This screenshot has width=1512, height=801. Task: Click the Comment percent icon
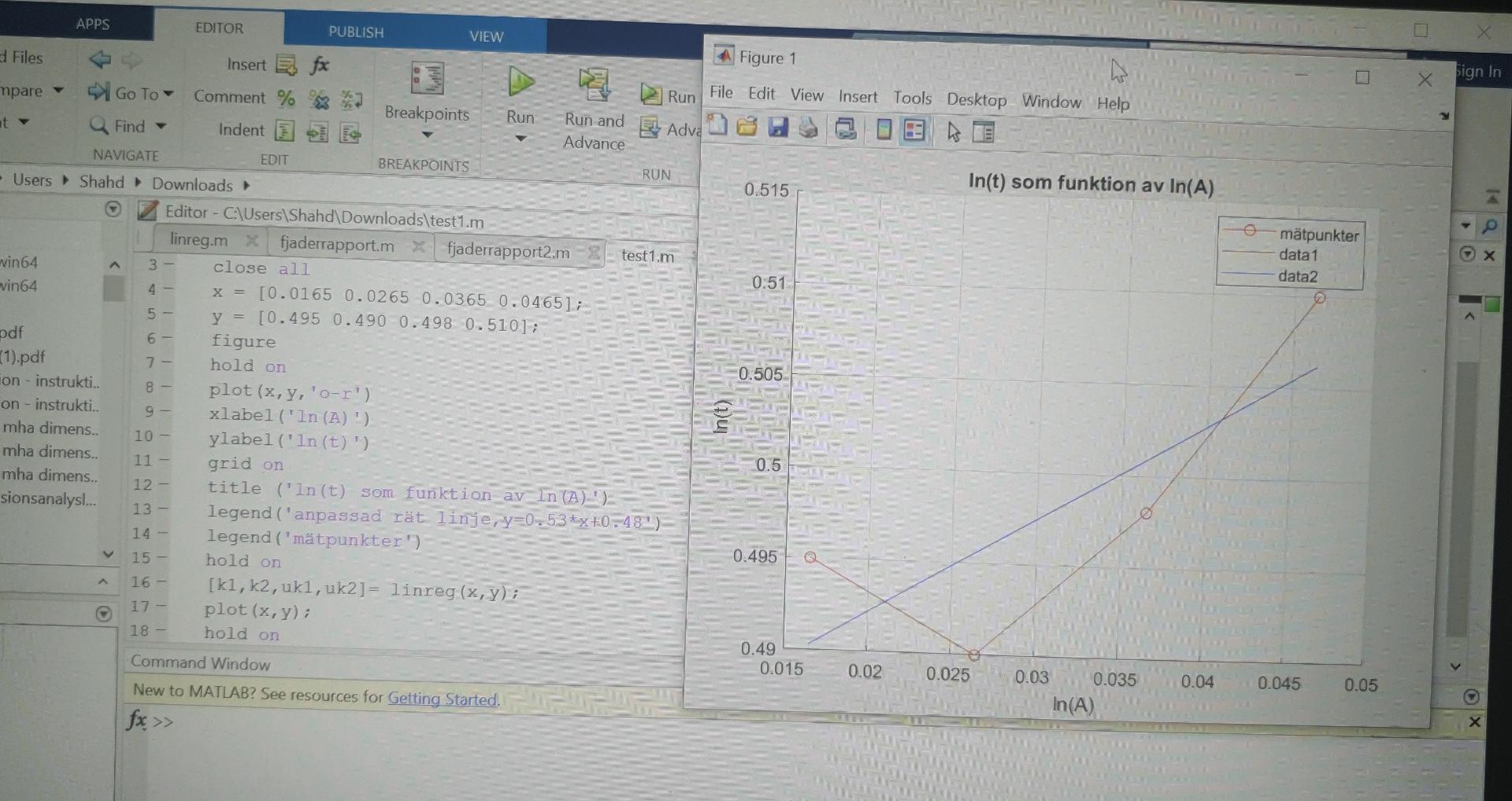click(x=286, y=98)
